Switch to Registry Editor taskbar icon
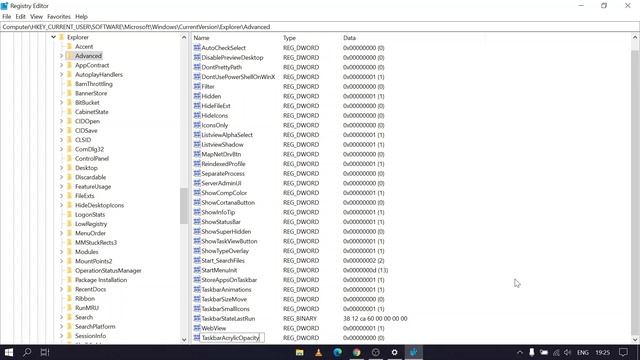 413,352
